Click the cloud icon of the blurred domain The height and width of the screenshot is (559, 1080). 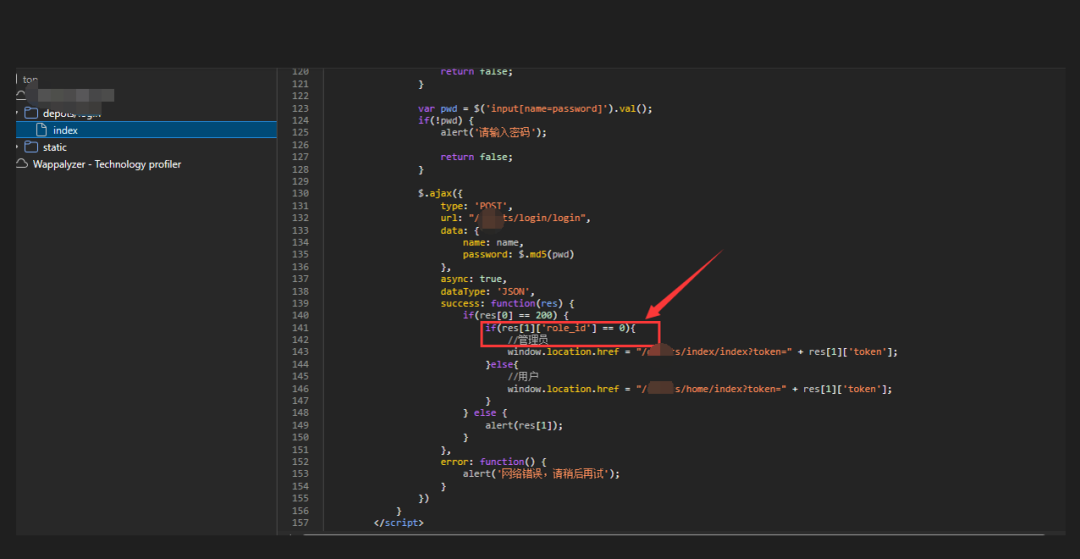click(x=21, y=96)
